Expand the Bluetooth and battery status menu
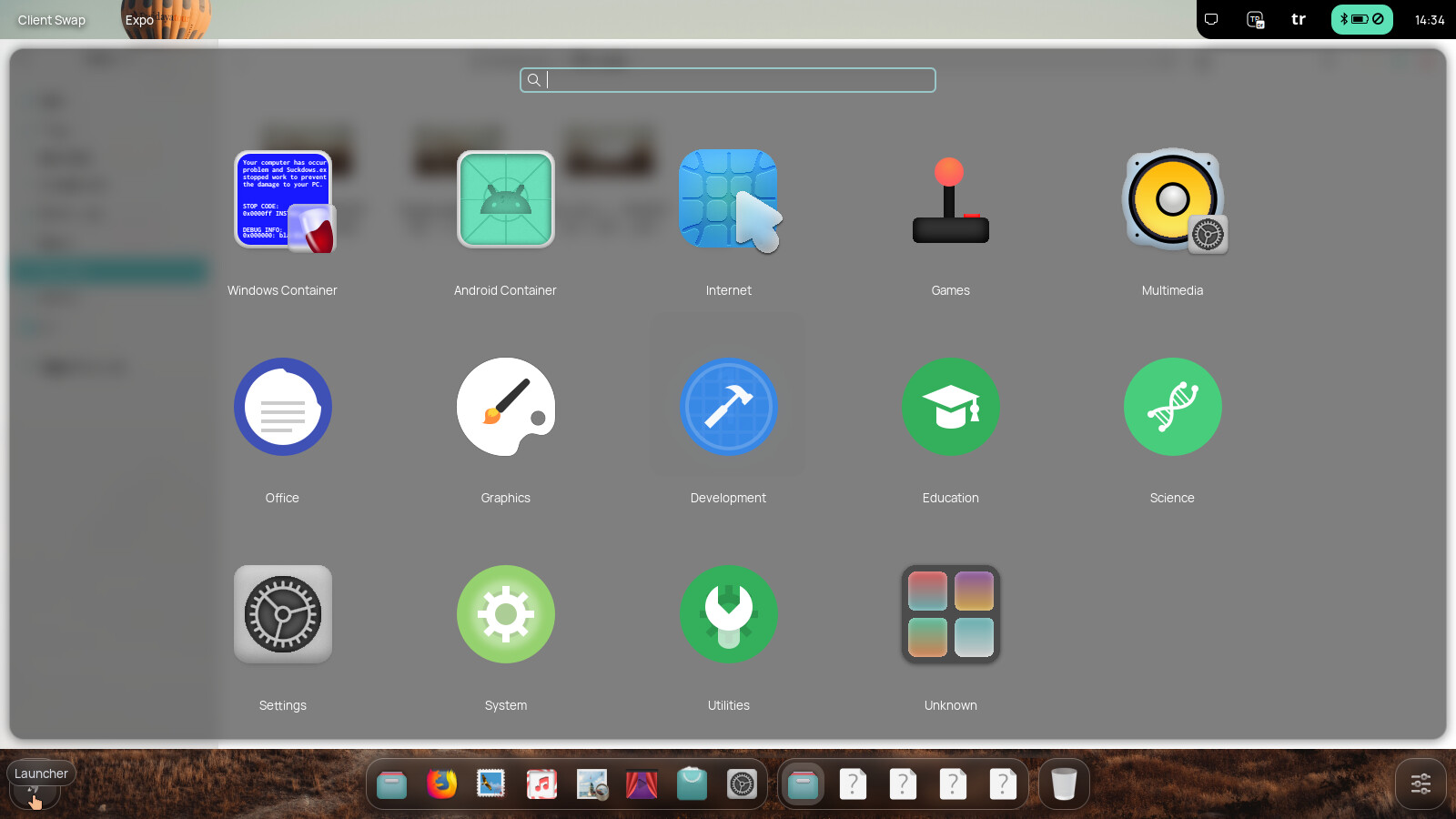The image size is (1456, 819). tap(1361, 19)
